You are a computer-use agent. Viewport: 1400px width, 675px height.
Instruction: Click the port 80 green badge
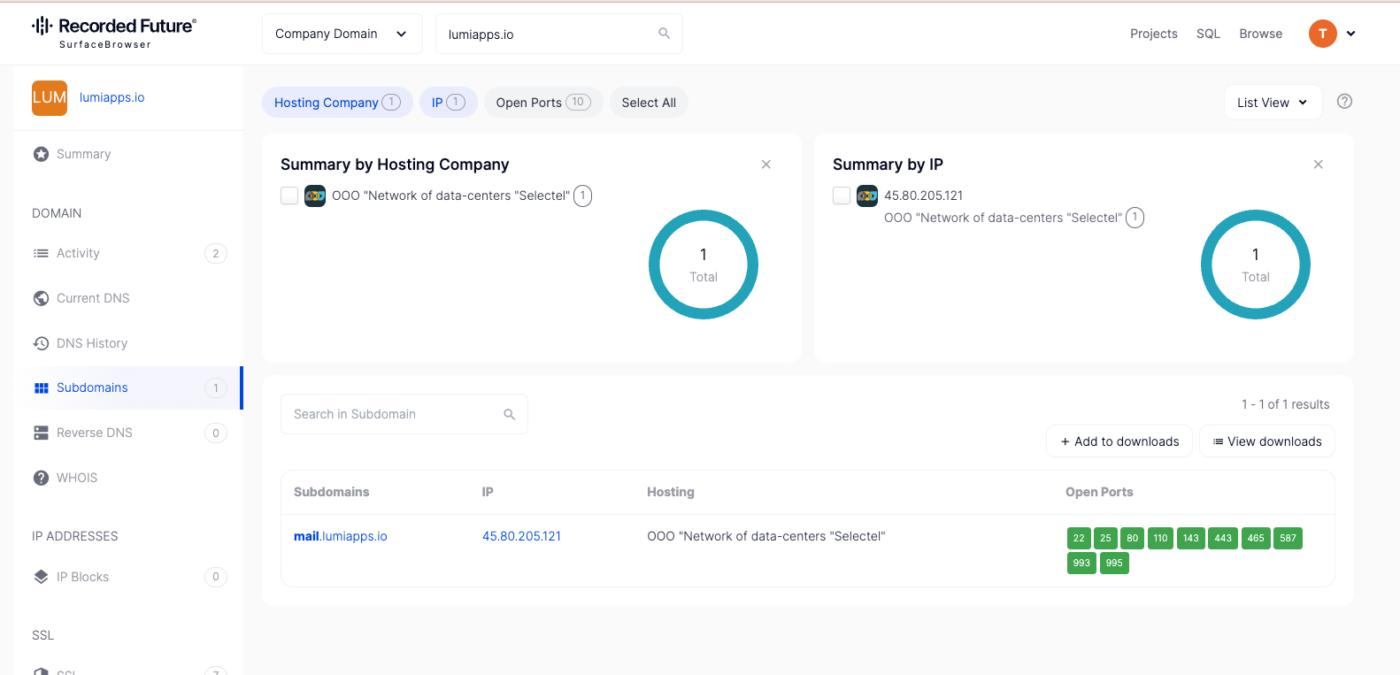point(1132,538)
